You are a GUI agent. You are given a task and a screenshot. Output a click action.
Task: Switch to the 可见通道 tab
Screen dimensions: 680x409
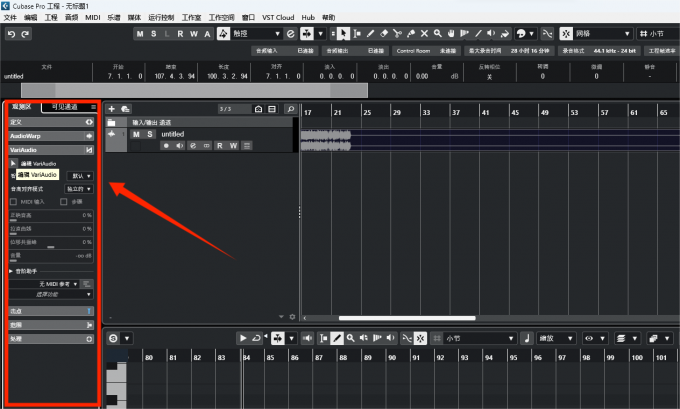click(65, 107)
